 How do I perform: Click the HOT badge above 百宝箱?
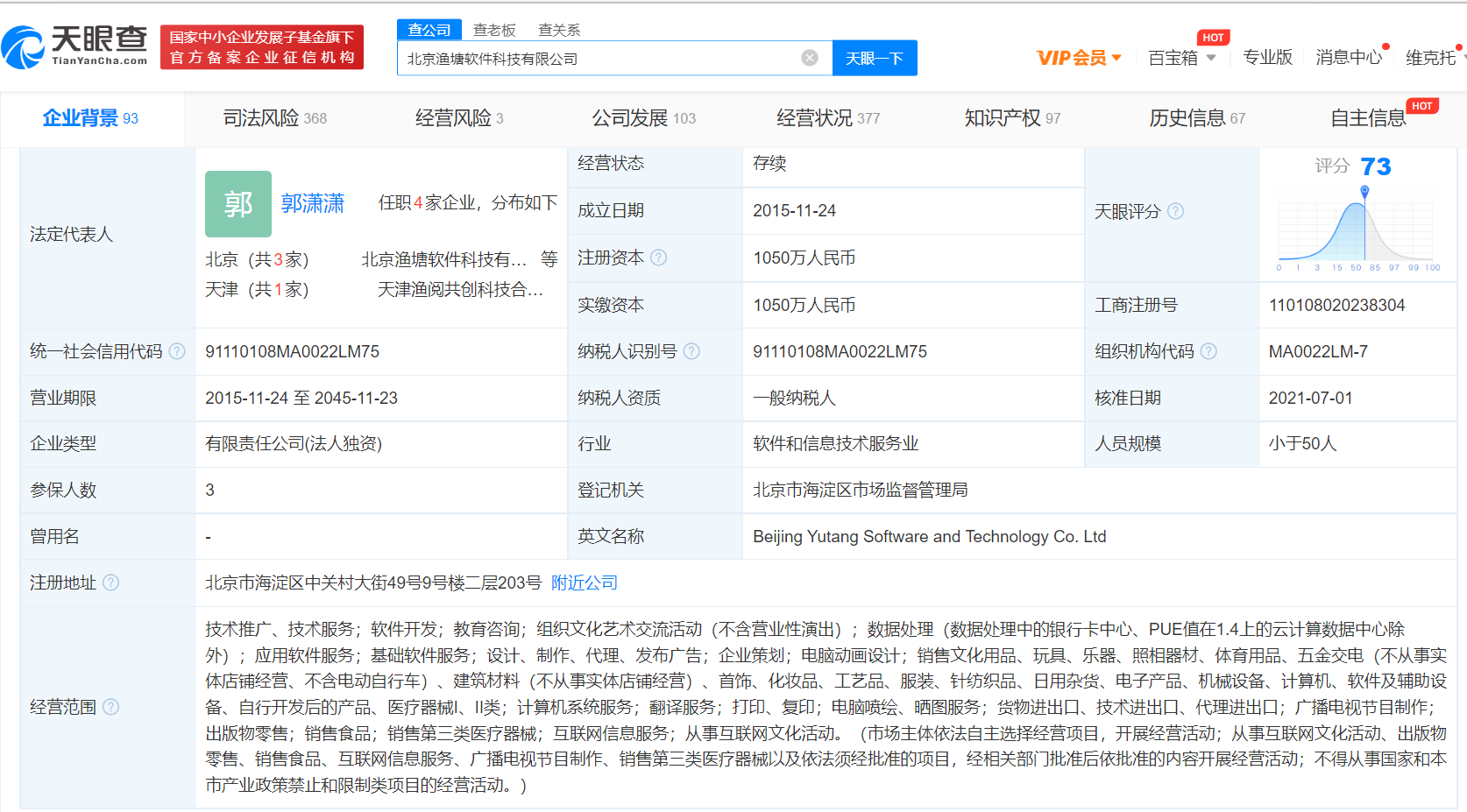1214,38
